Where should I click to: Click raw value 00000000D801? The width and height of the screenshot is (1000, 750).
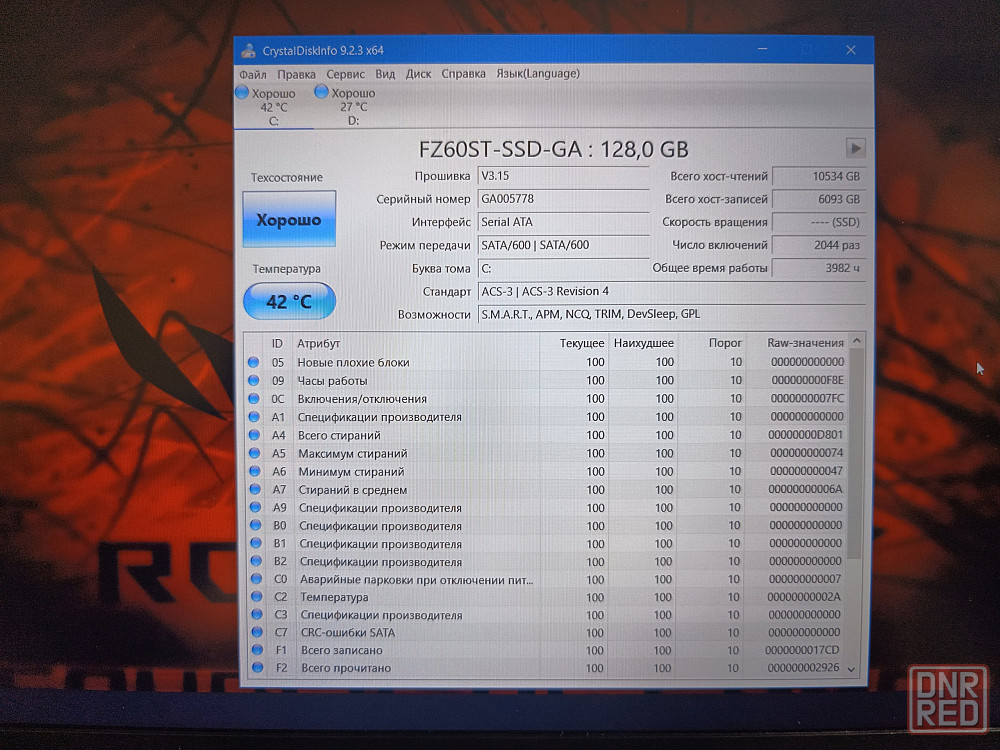(x=805, y=435)
